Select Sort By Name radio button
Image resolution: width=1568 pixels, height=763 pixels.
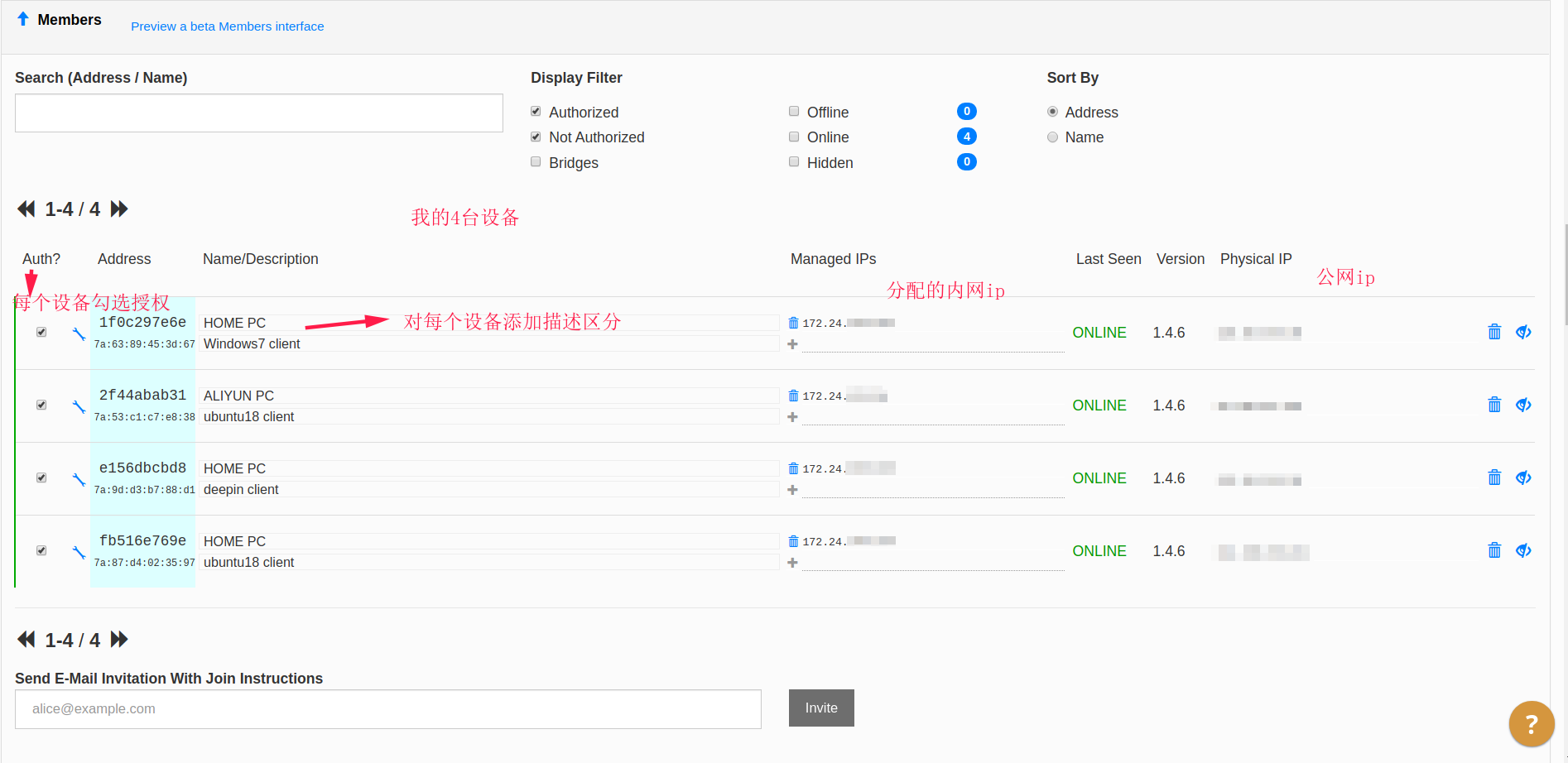click(x=1052, y=137)
